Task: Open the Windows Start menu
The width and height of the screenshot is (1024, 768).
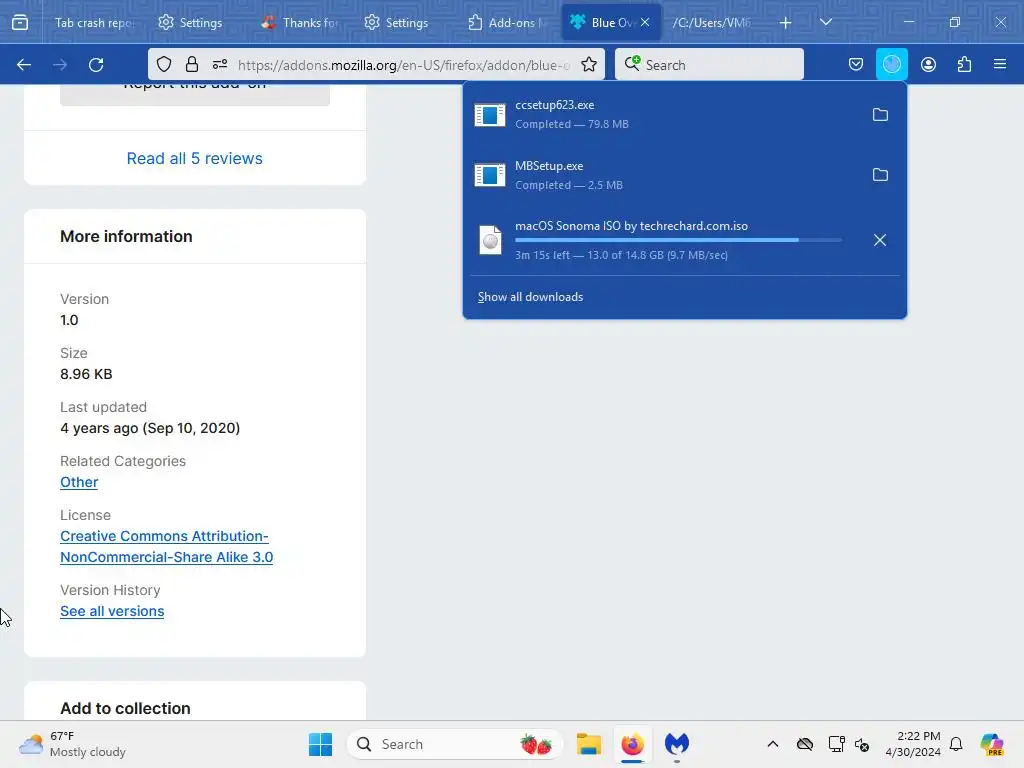Action: click(320, 744)
